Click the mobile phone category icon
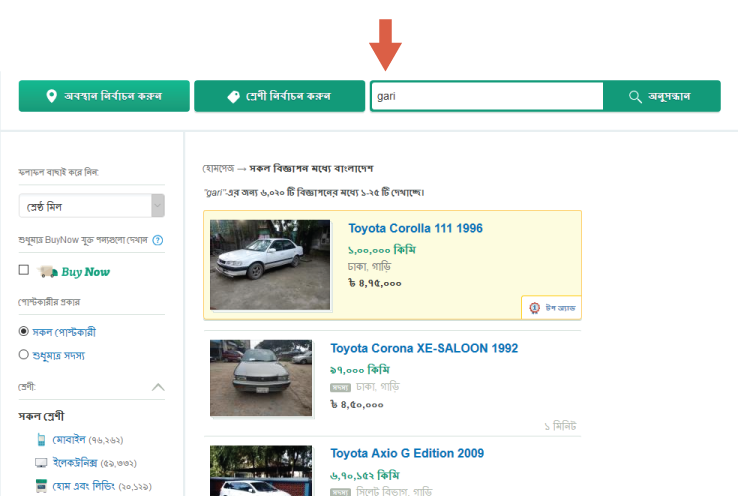The height and width of the screenshot is (496, 738). point(41,440)
